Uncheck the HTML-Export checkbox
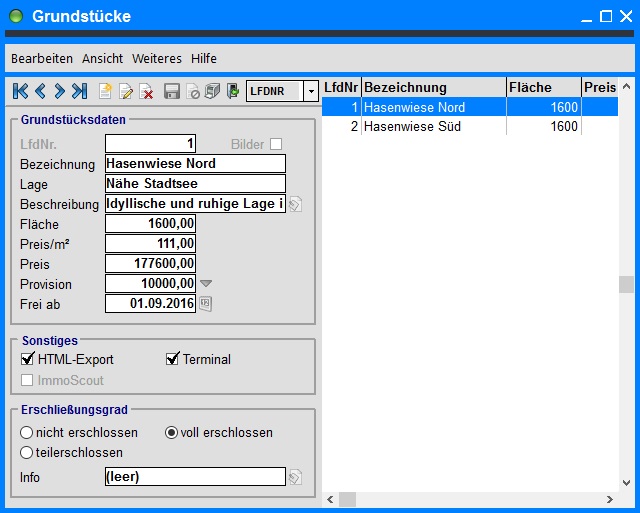Screen dimensions: 640x513 point(28,359)
